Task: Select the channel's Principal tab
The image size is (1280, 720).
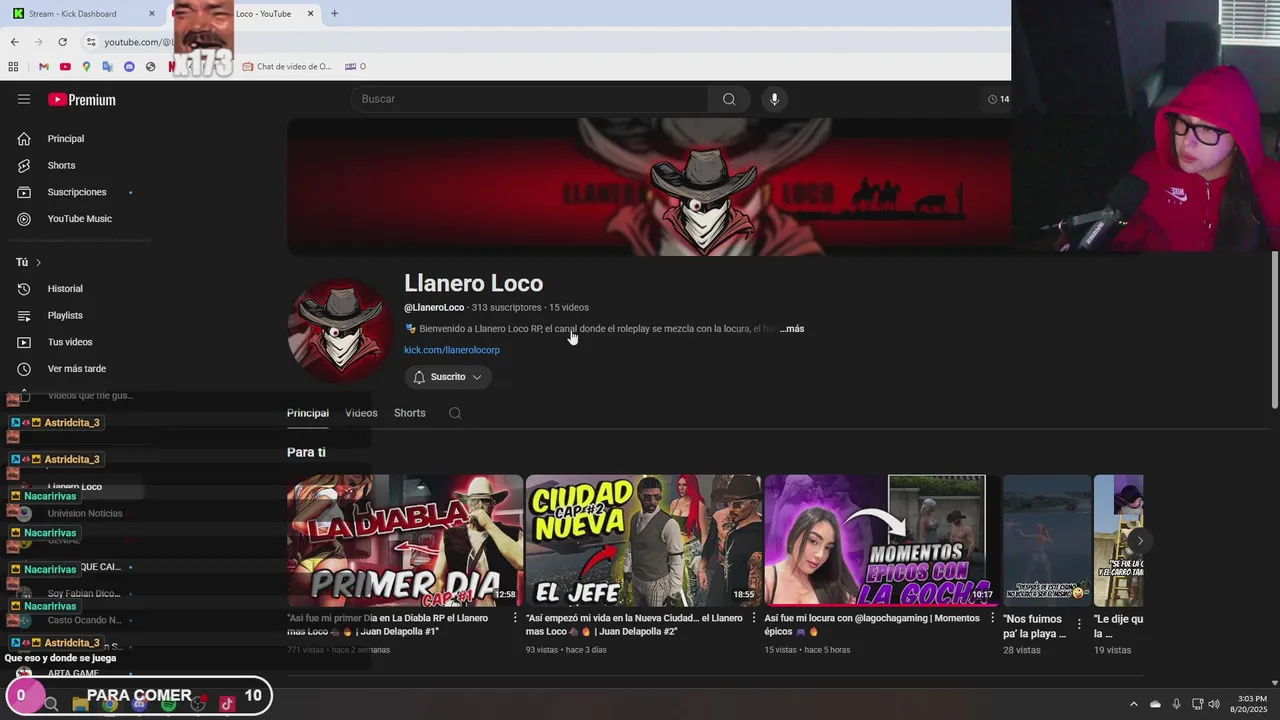Action: 308,413
